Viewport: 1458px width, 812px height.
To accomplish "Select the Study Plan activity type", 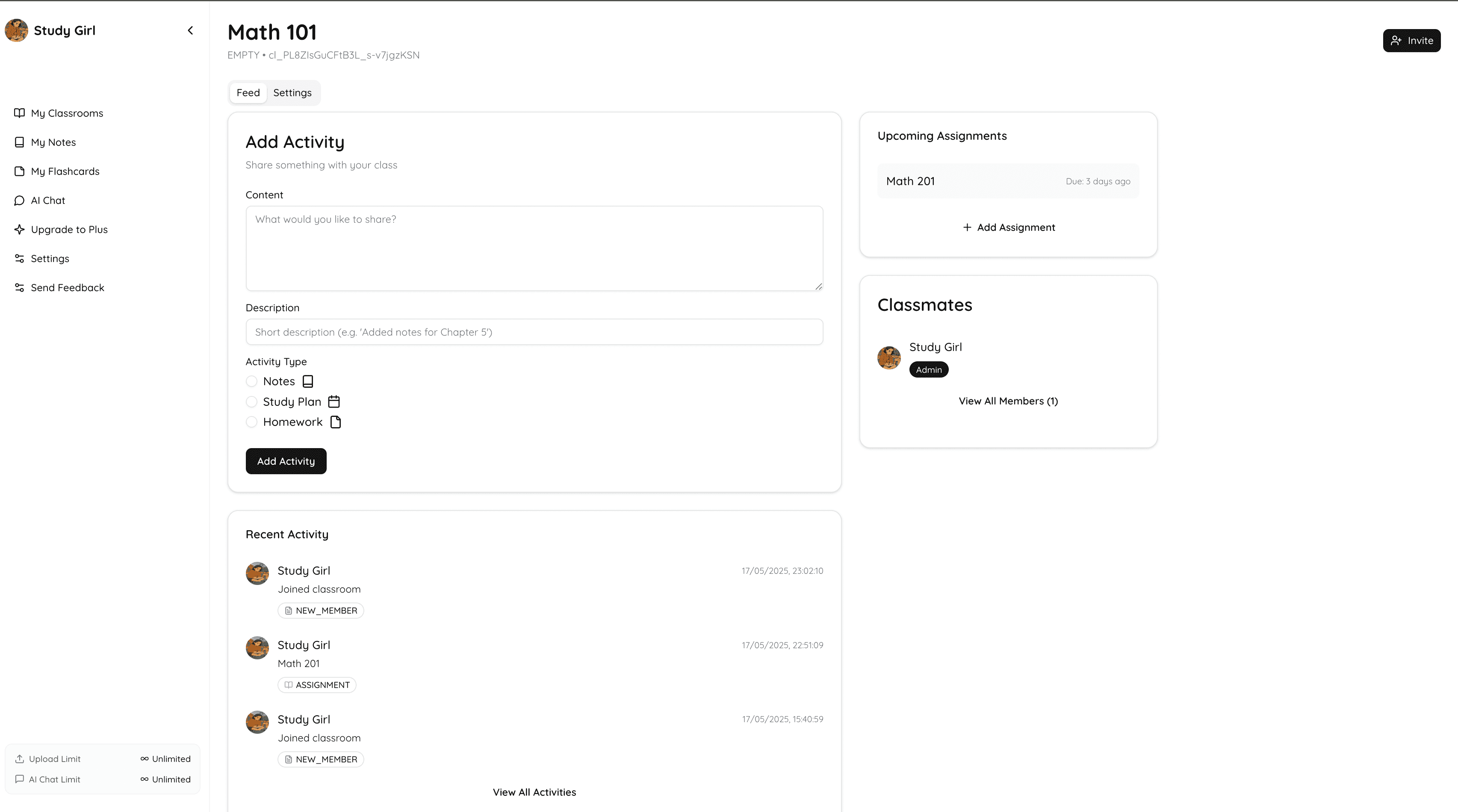I will (251, 401).
